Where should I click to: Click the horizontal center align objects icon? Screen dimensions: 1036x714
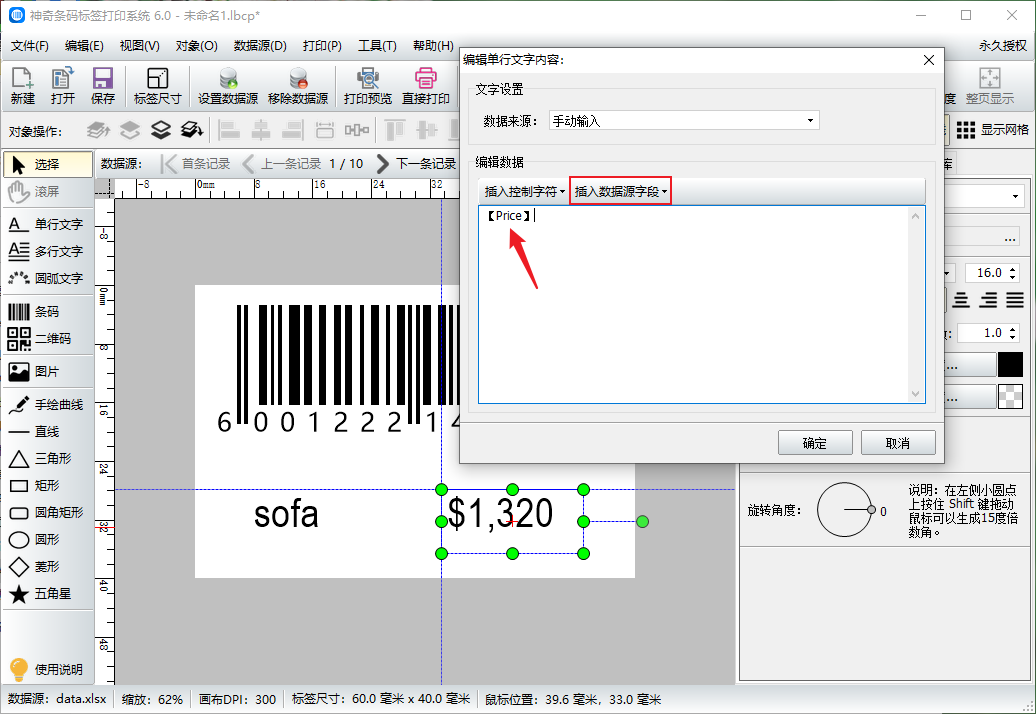pyautogui.click(x=261, y=130)
